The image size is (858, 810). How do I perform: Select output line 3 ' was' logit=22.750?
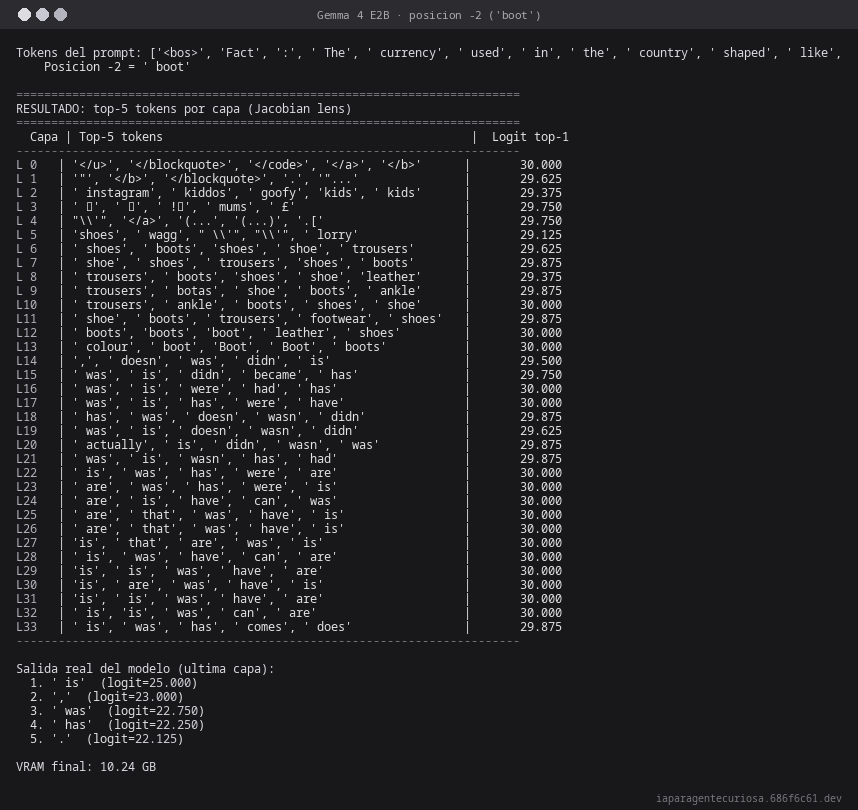117,711
